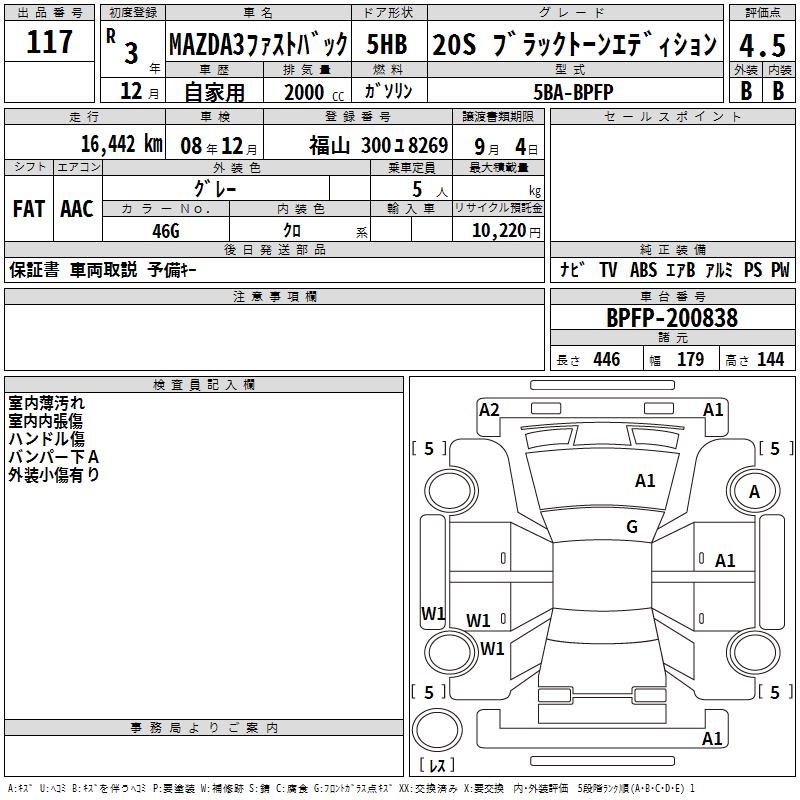Select inspector note 外装小傷有り

click(x=54, y=474)
